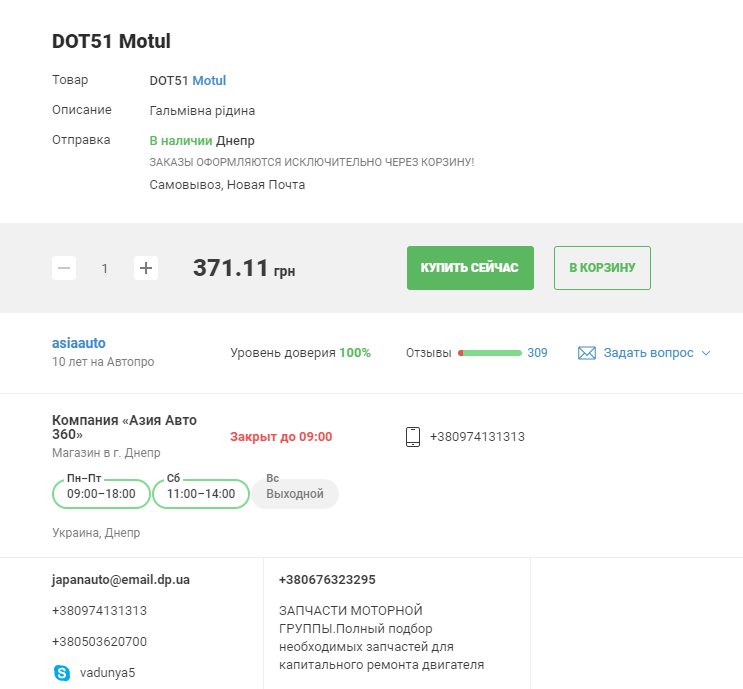Click the envelope icon beside "Задать вопрос"
Image resolution: width=743 pixels, height=689 pixels.
(587, 353)
